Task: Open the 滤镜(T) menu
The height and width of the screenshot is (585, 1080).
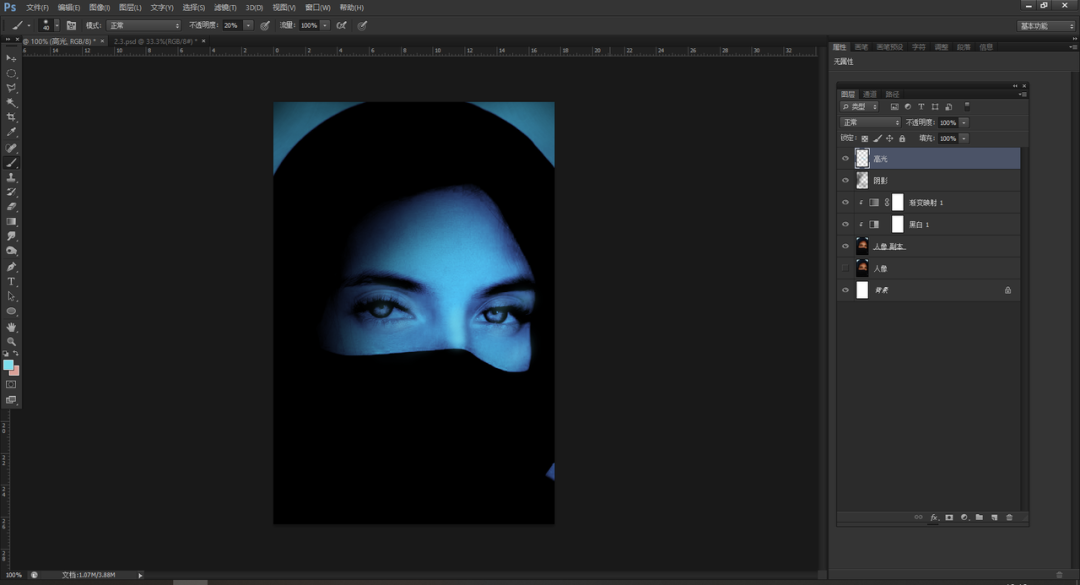Action: [225, 8]
